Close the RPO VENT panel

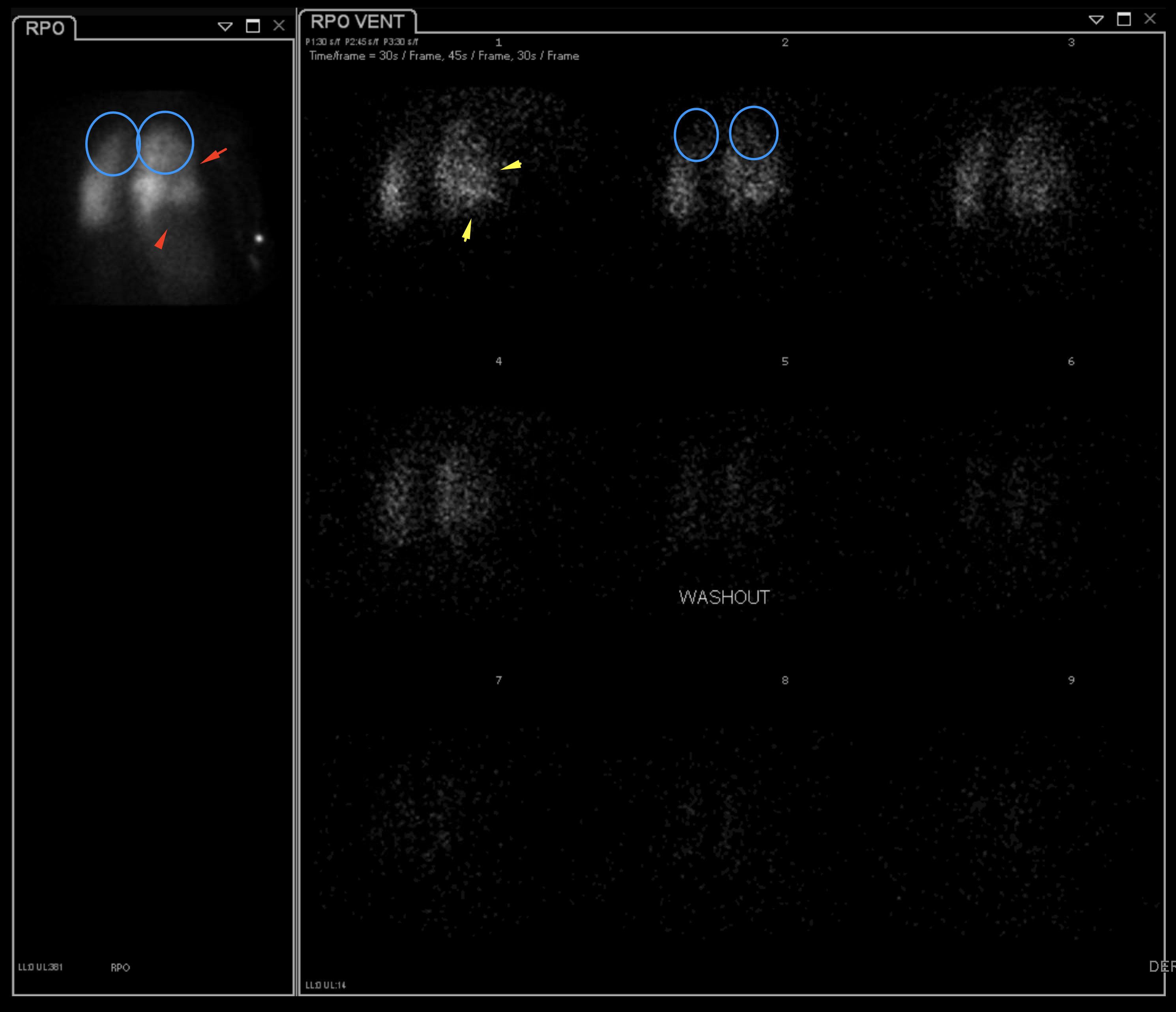point(1150,19)
